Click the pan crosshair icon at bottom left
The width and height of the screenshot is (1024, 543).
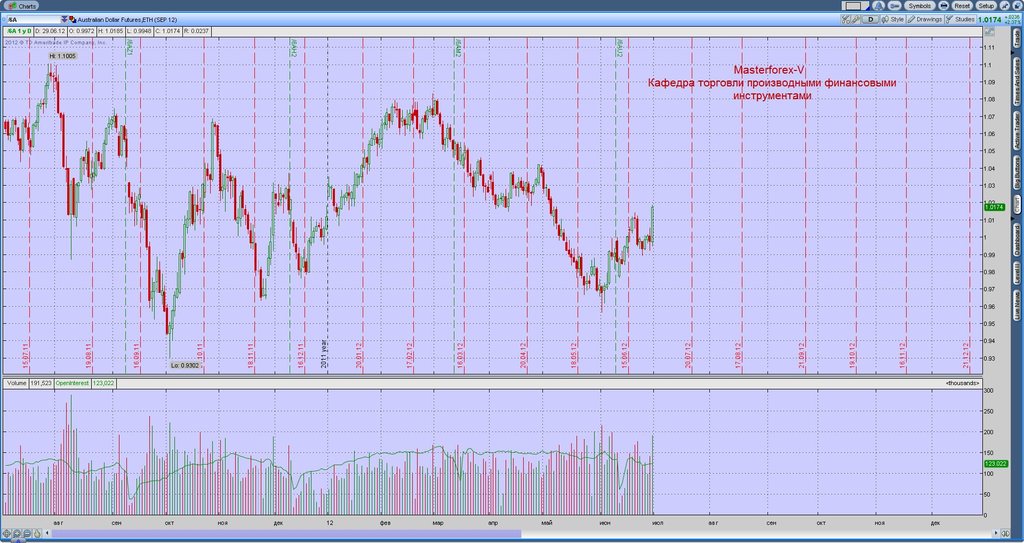click(7, 533)
